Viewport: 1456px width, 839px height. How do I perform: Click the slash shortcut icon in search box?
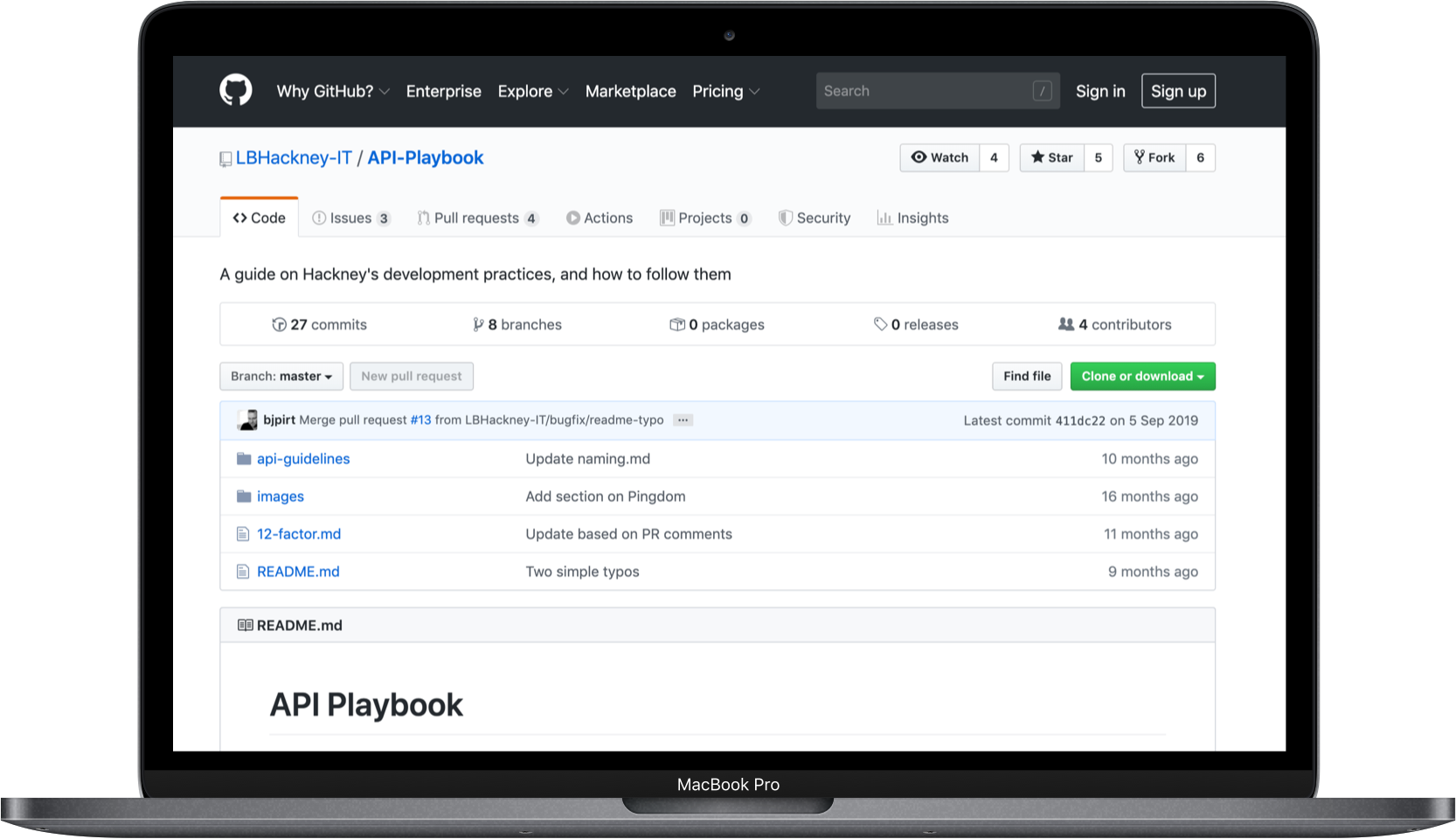tap(1042, 91)
